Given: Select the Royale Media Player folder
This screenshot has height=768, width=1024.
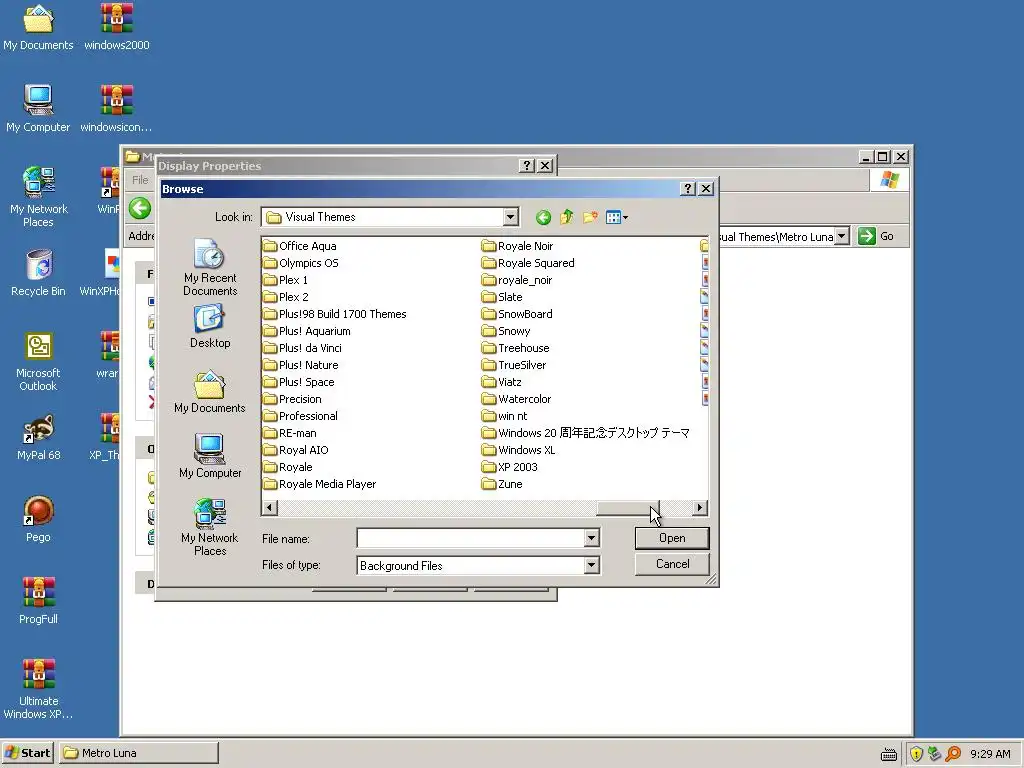Looking at the screenshot, I should [319, 484].
